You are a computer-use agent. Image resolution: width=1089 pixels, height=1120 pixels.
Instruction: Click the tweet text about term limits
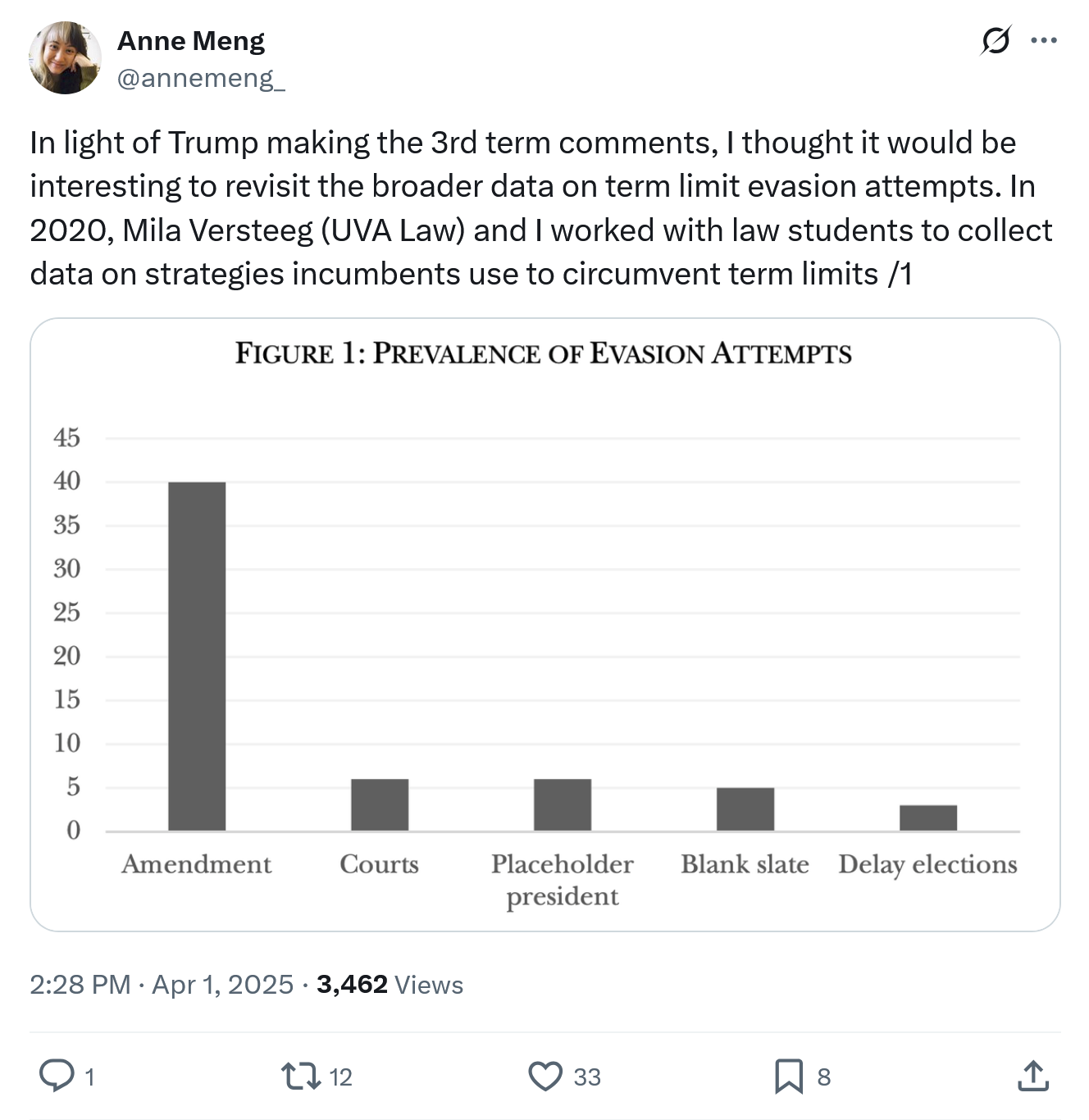[x=541, y=208]
